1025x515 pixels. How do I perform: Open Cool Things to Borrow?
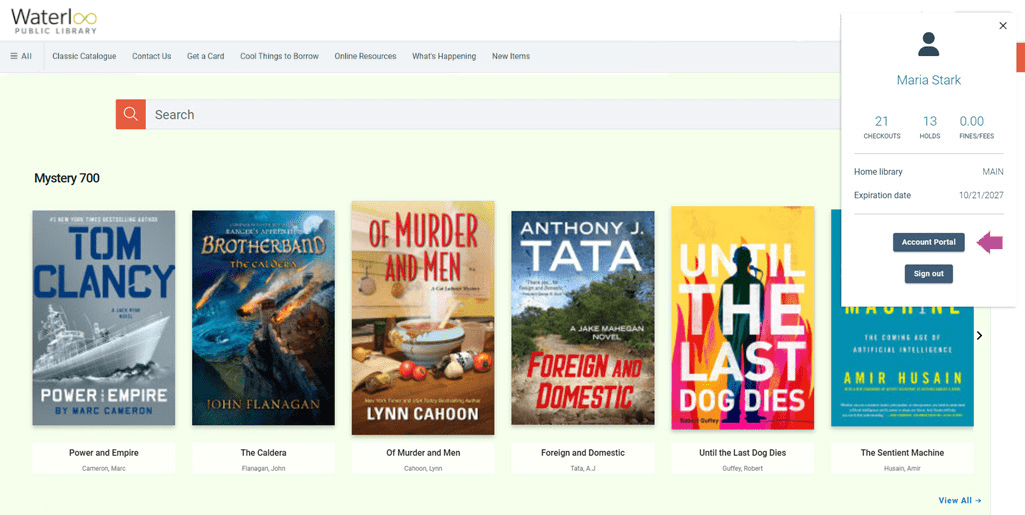[x=279, y=56]
